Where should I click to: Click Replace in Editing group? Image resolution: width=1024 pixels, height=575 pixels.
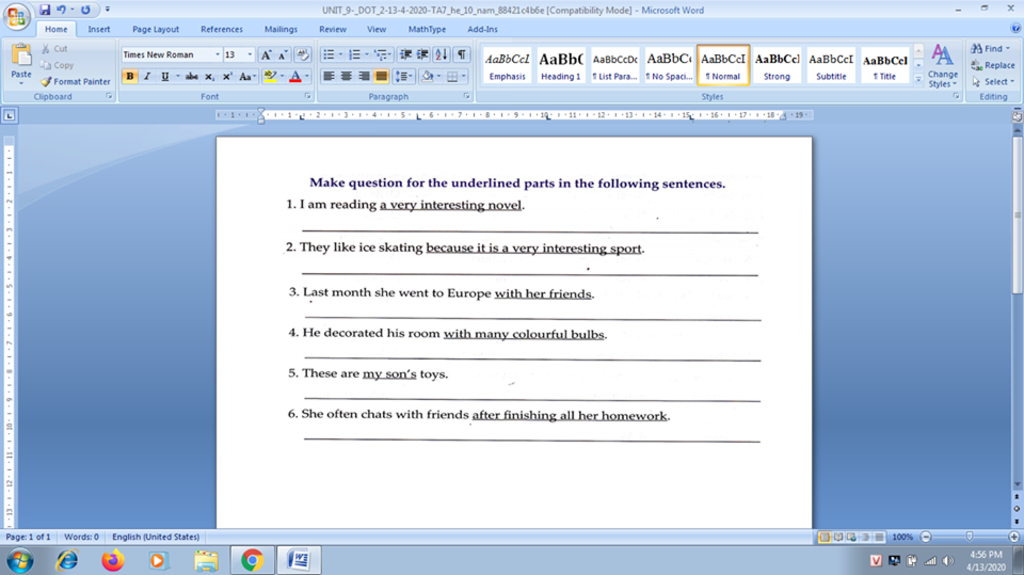coord(993,65)
